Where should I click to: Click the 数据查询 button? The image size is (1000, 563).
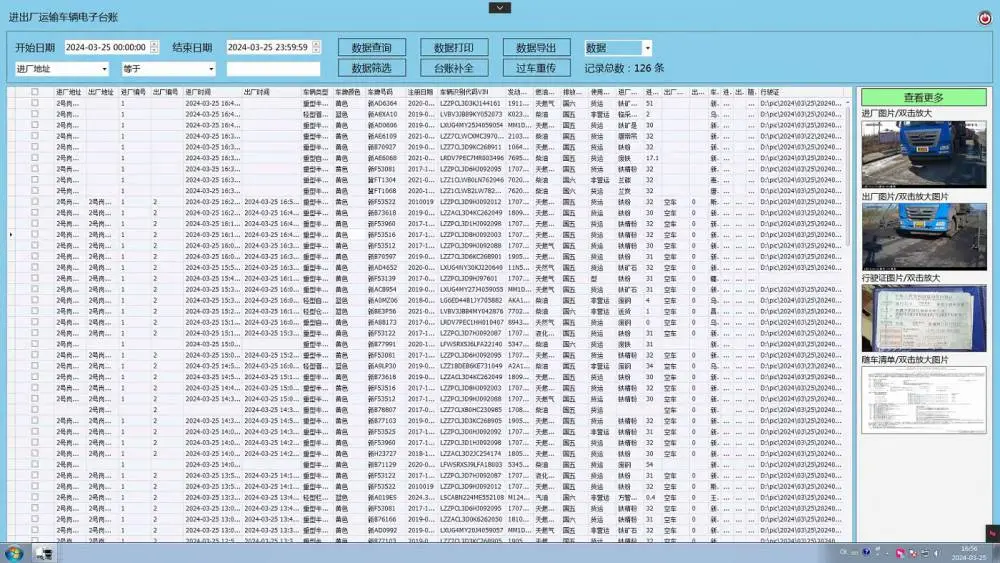(372, 48)
